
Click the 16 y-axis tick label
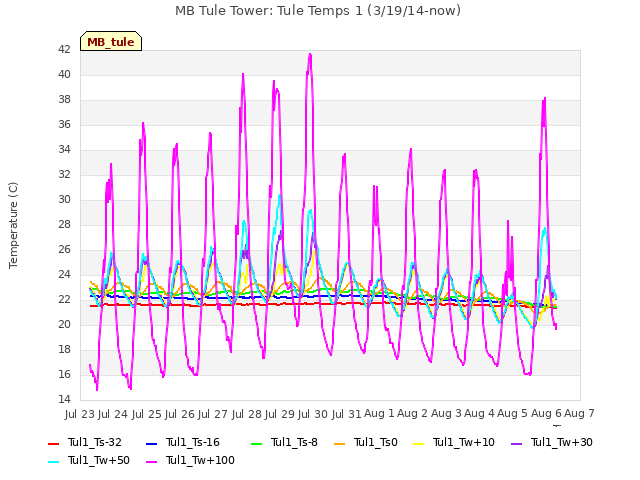(x=64, y=374)
